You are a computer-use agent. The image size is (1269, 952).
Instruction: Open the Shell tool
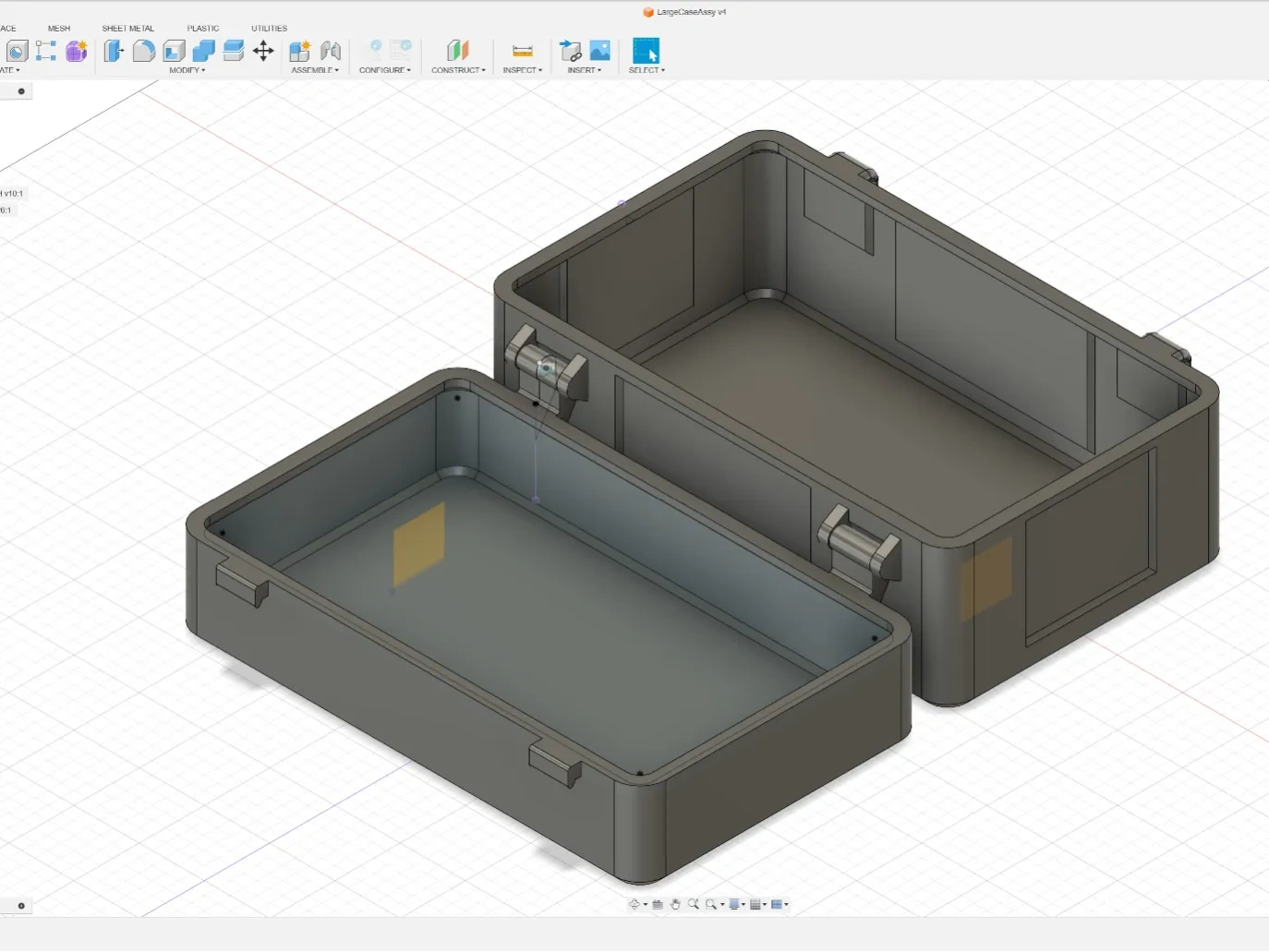pos(174,52)
